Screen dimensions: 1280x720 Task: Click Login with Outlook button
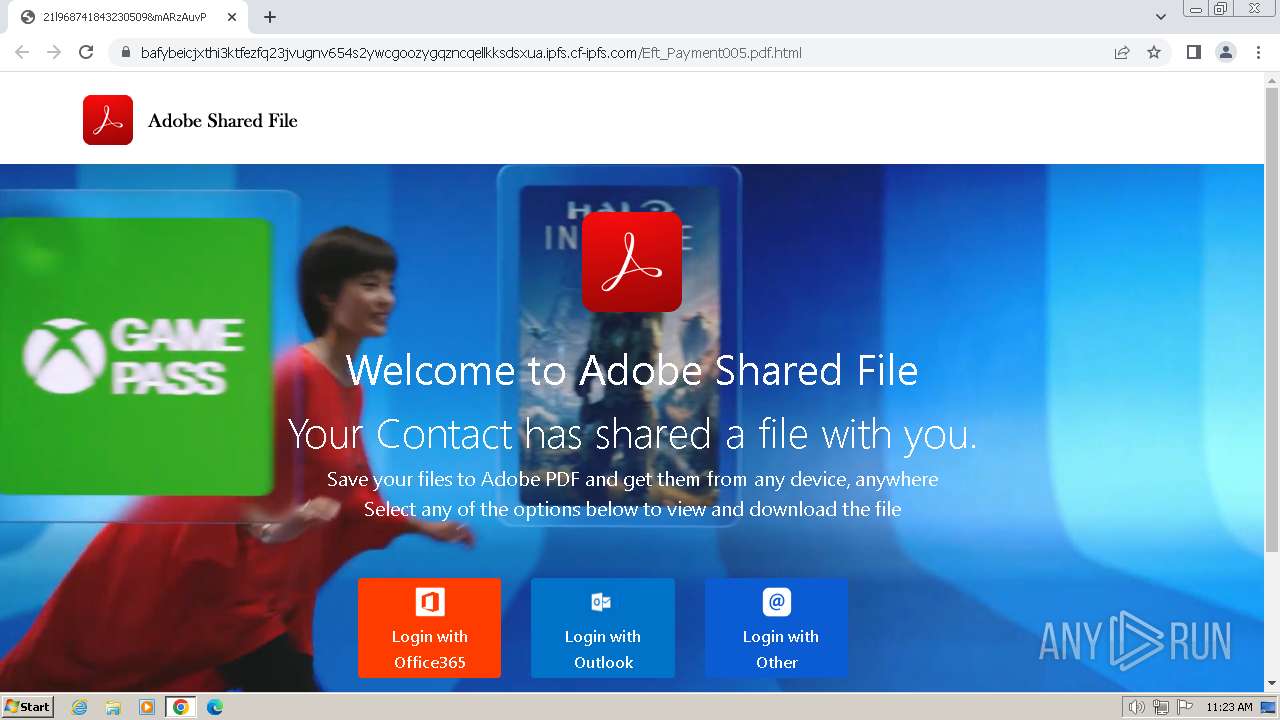[x=603, y=628]
